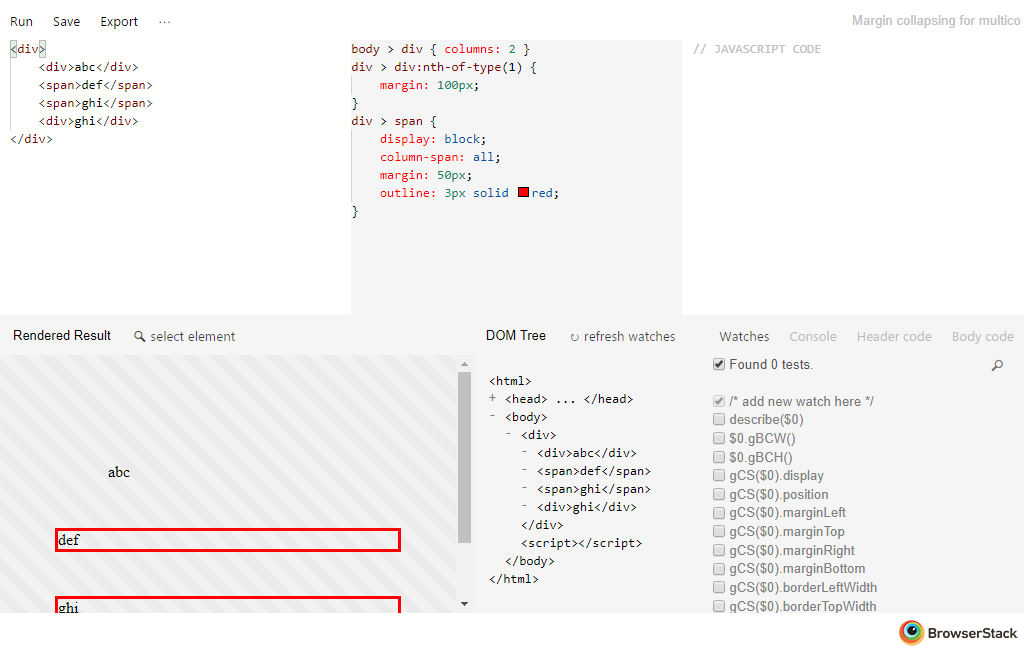Screen dimensions: 1024x652
Task: Tick the gCS($0).marginTop watch checkbox
Action: pos(719,532)
